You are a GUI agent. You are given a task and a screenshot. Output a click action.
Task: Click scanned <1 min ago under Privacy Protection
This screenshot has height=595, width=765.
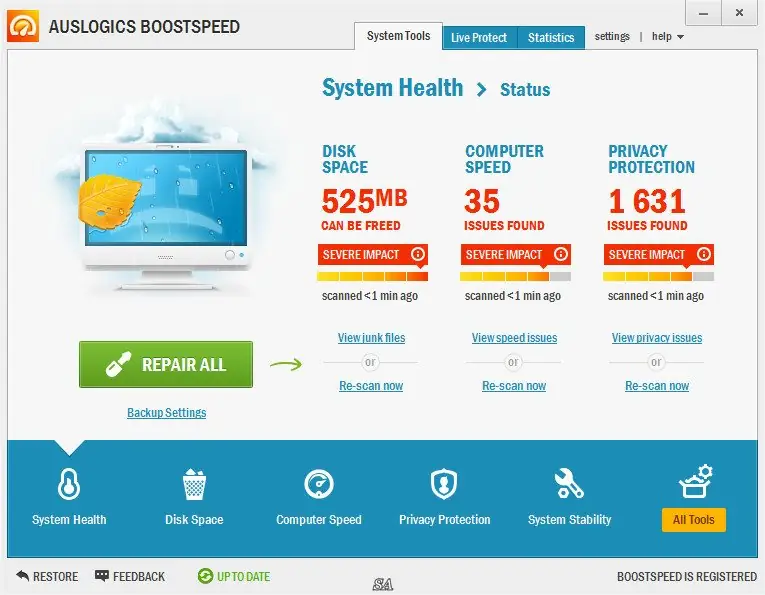pyautogui.click(x=656, y=296)
